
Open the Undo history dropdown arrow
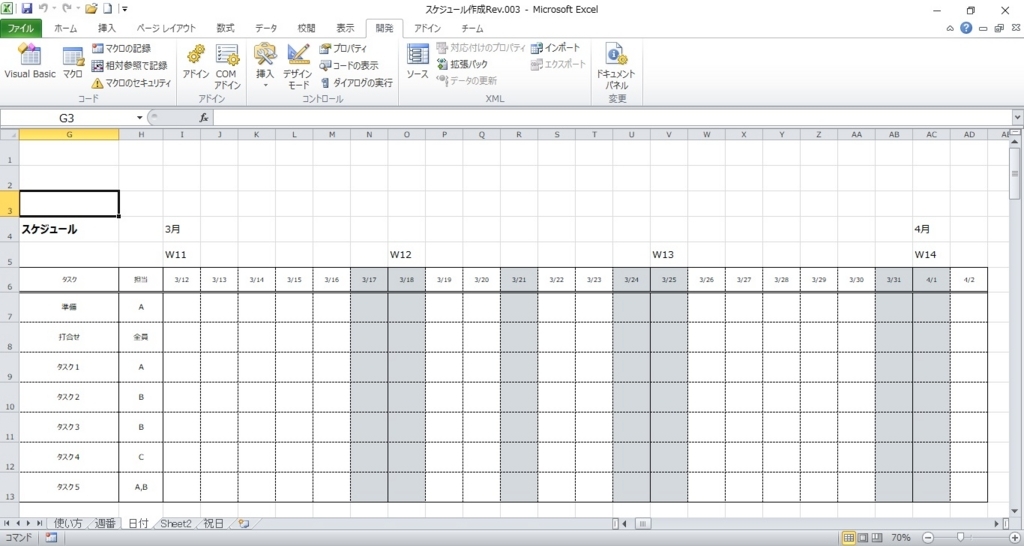point(54,9)
